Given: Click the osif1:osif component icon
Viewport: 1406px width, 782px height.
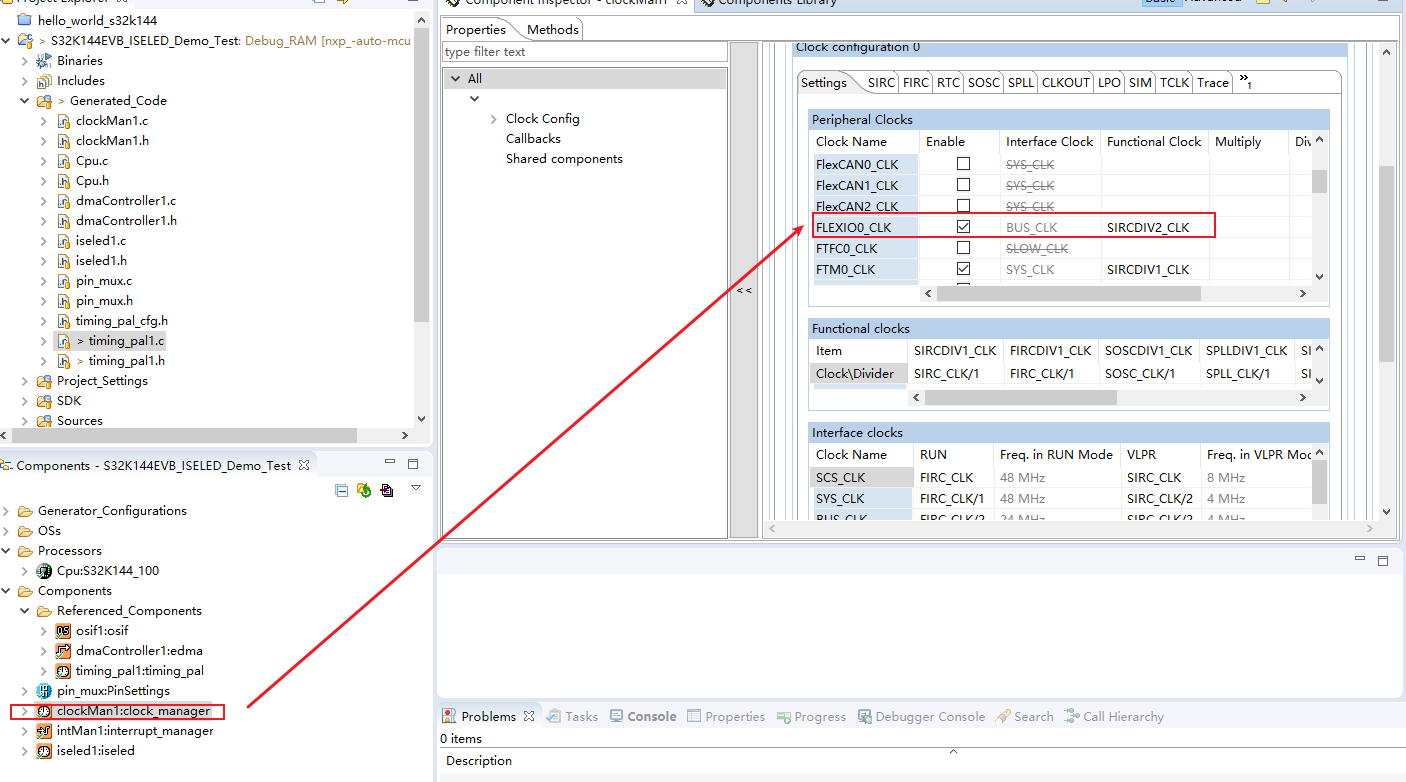Looking at the screenshot, I should 63,631.
